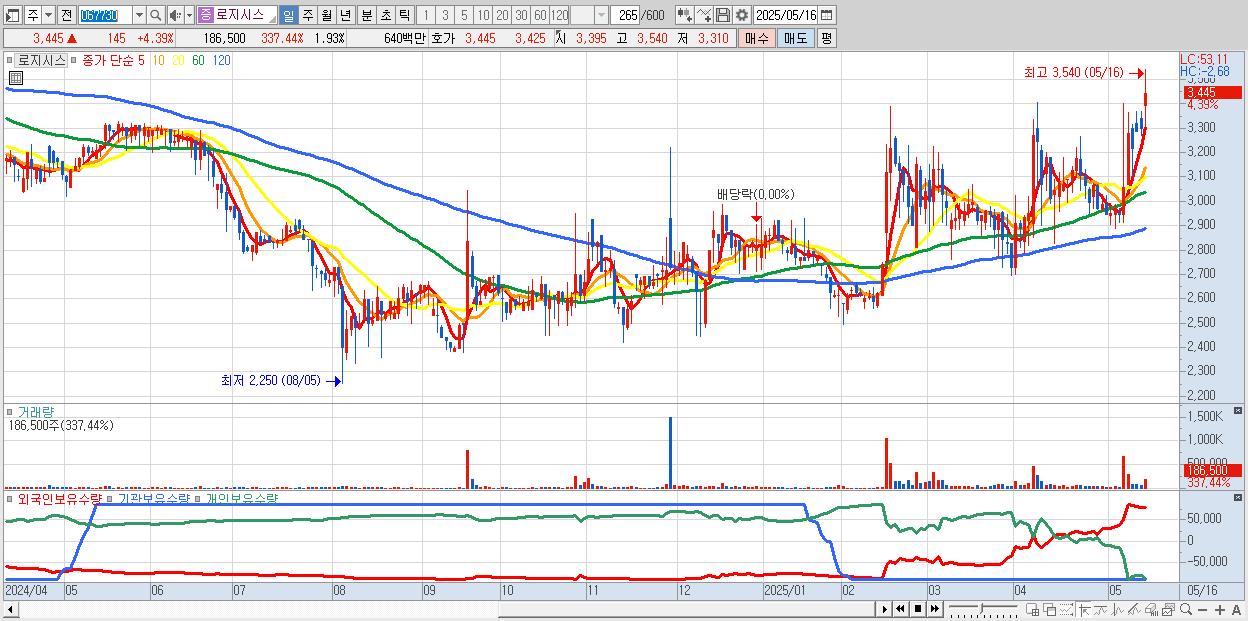
Task: Close the volume panel with its corner button
Action: pos(1238,411)
